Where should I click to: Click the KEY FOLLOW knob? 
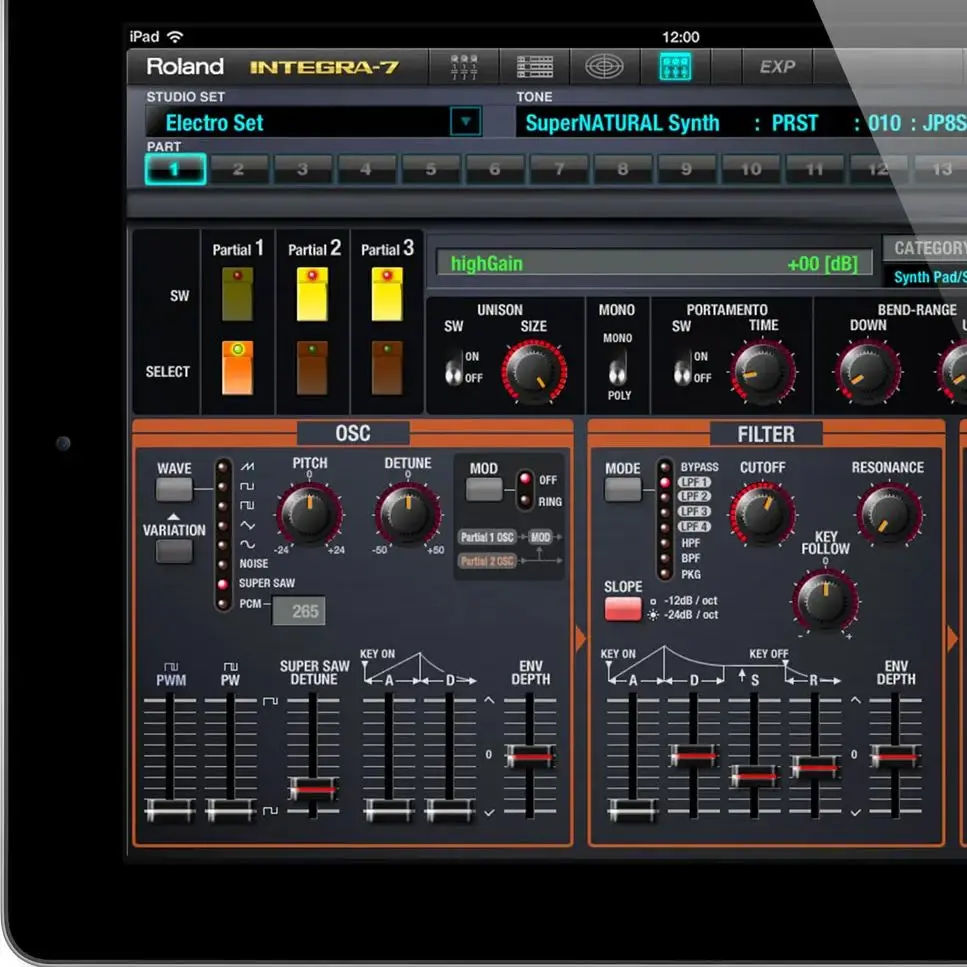click(825, 600)
